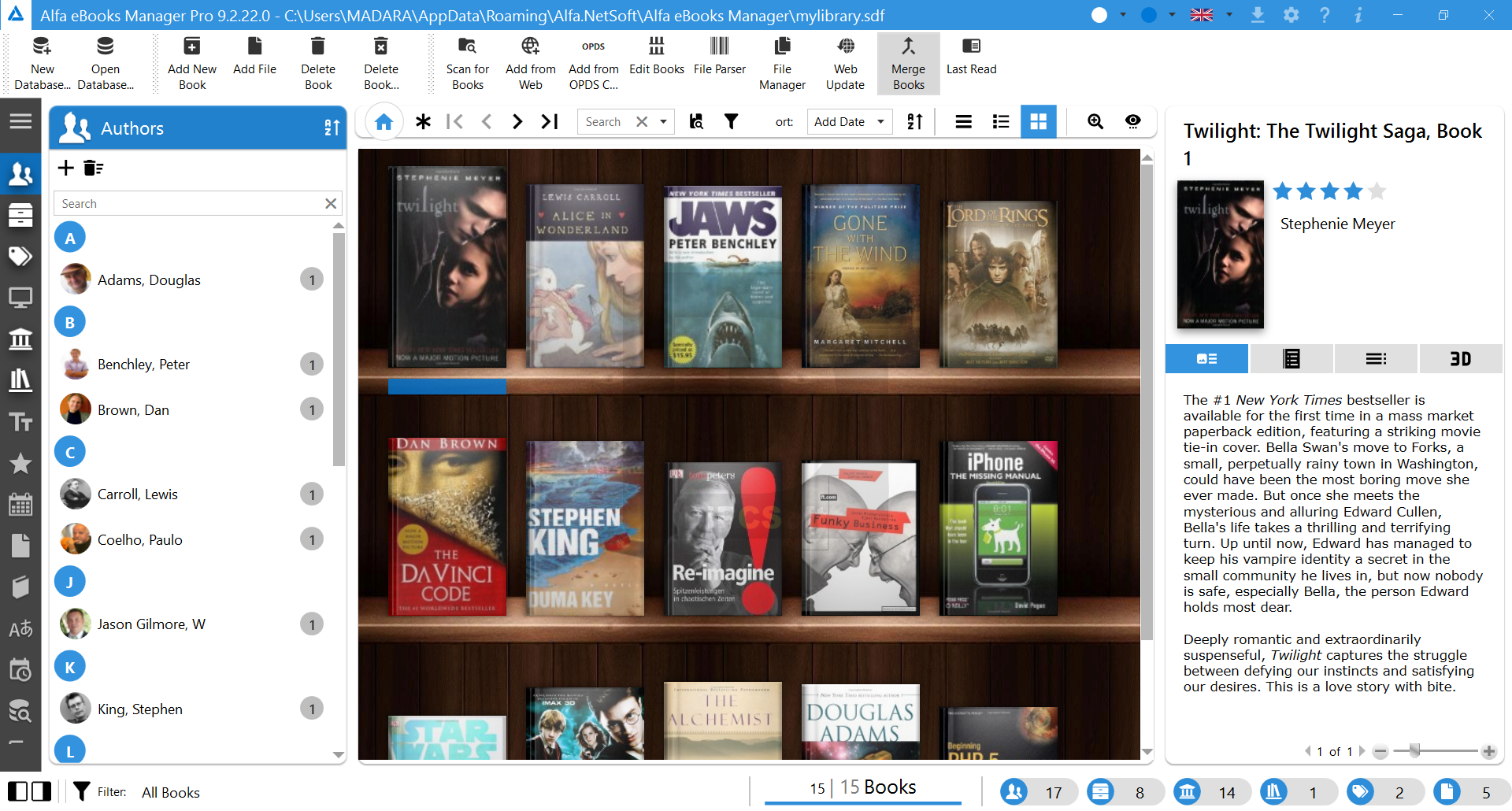Screen dimensions: 1512x811
Task: Select author Brown, Dan
Action: [x=192, y=409]
